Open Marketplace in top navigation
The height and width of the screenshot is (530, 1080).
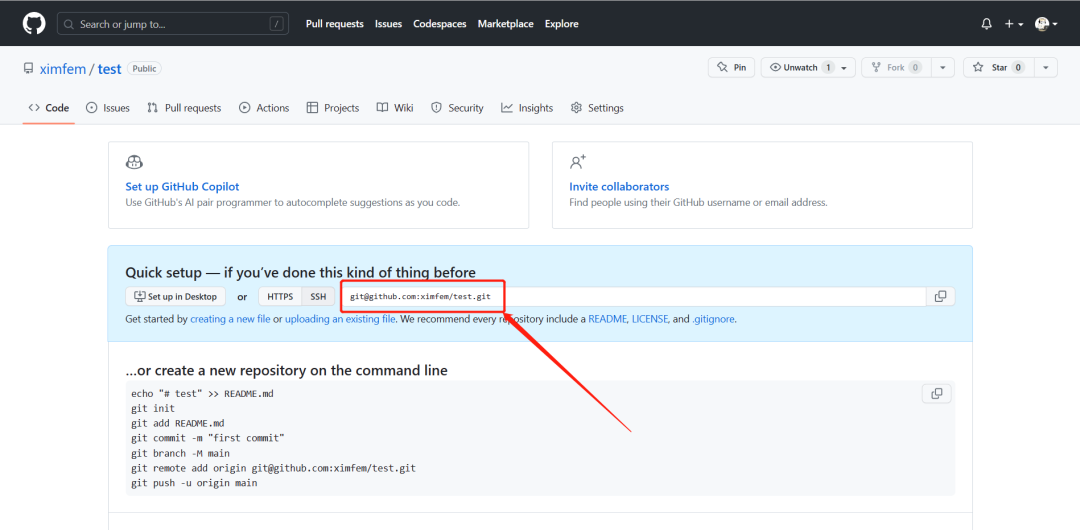pos(506,23)
